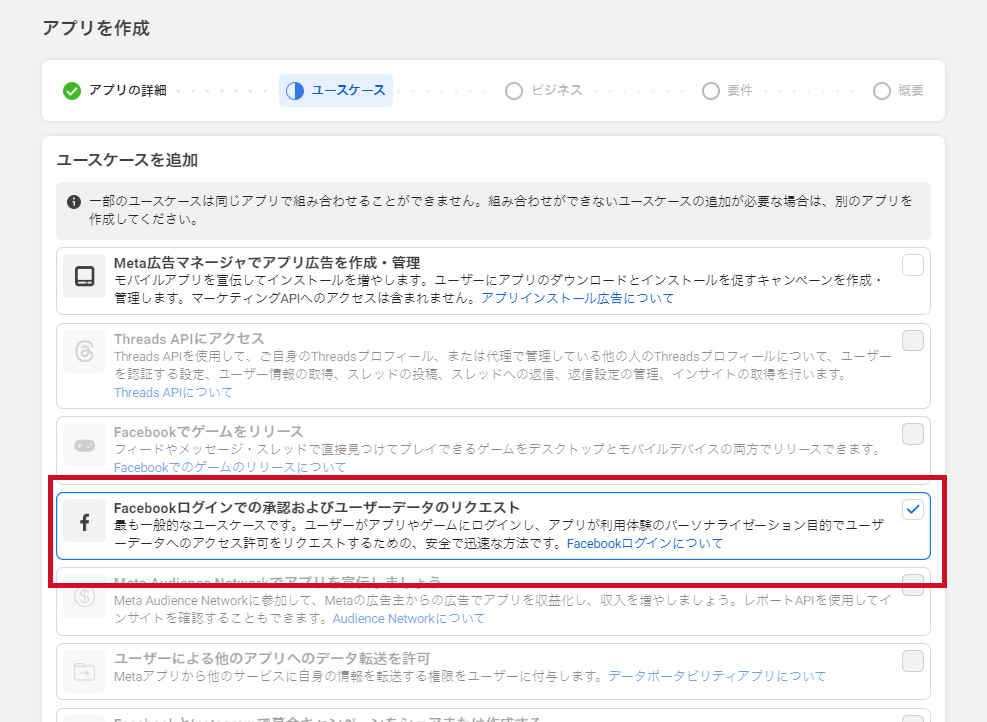This screenshot has width=987, height=722.
Task: Click the Threads logo icon
Action: (84, 351)
